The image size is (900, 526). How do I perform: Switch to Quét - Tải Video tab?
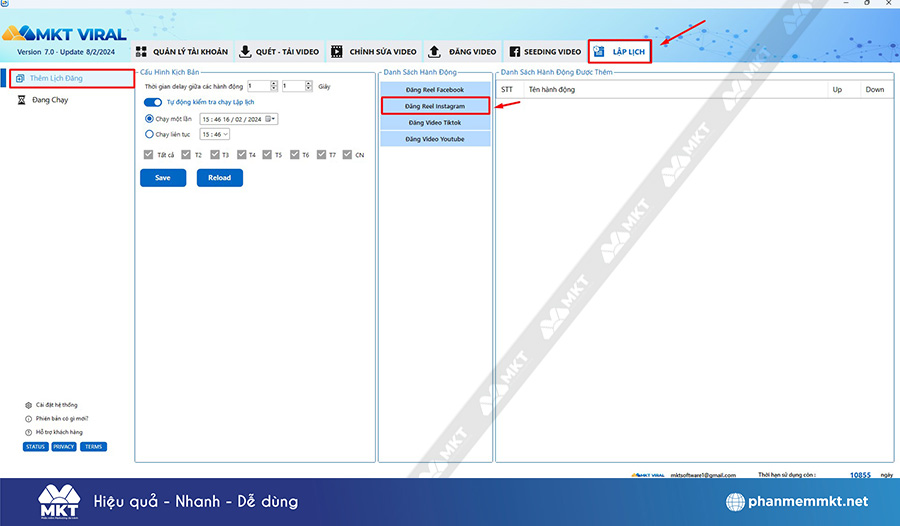click(279, 52)
